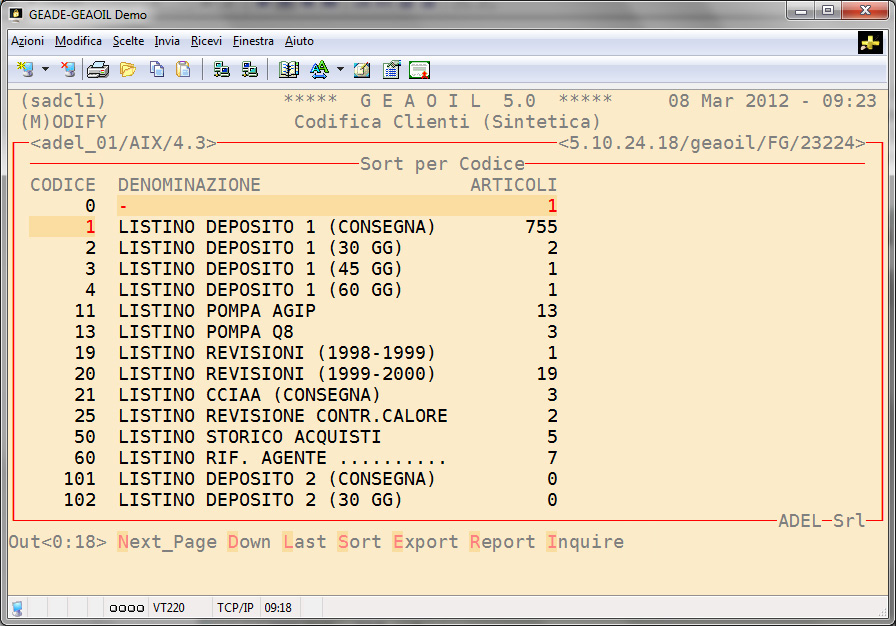
Task: Click the disconnect session icon
Action: (68, 69)
